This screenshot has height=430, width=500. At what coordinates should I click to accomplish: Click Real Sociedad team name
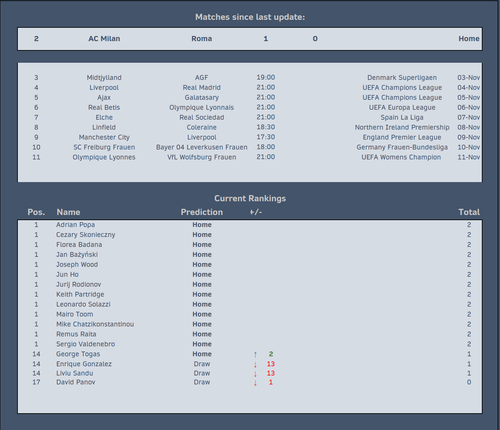point(202,117)
